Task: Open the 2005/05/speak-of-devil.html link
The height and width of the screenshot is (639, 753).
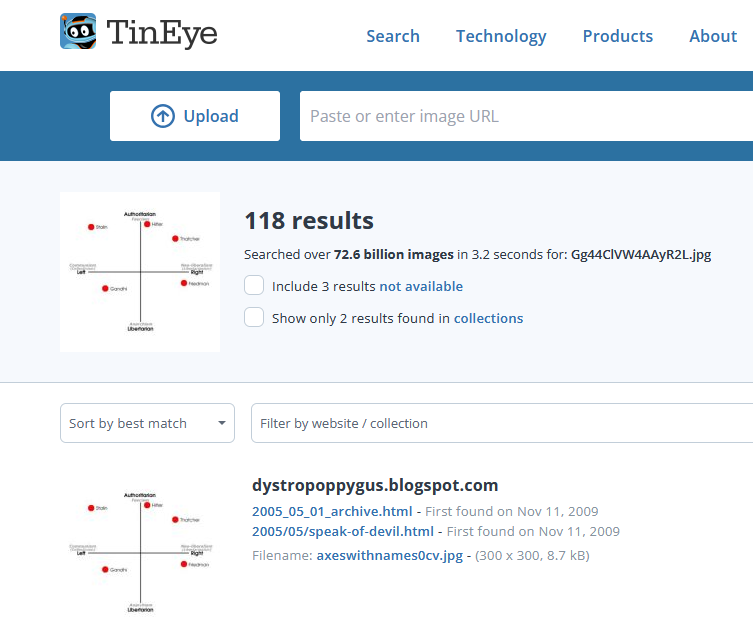Action: pyautogui.click(x=343, y=531)
